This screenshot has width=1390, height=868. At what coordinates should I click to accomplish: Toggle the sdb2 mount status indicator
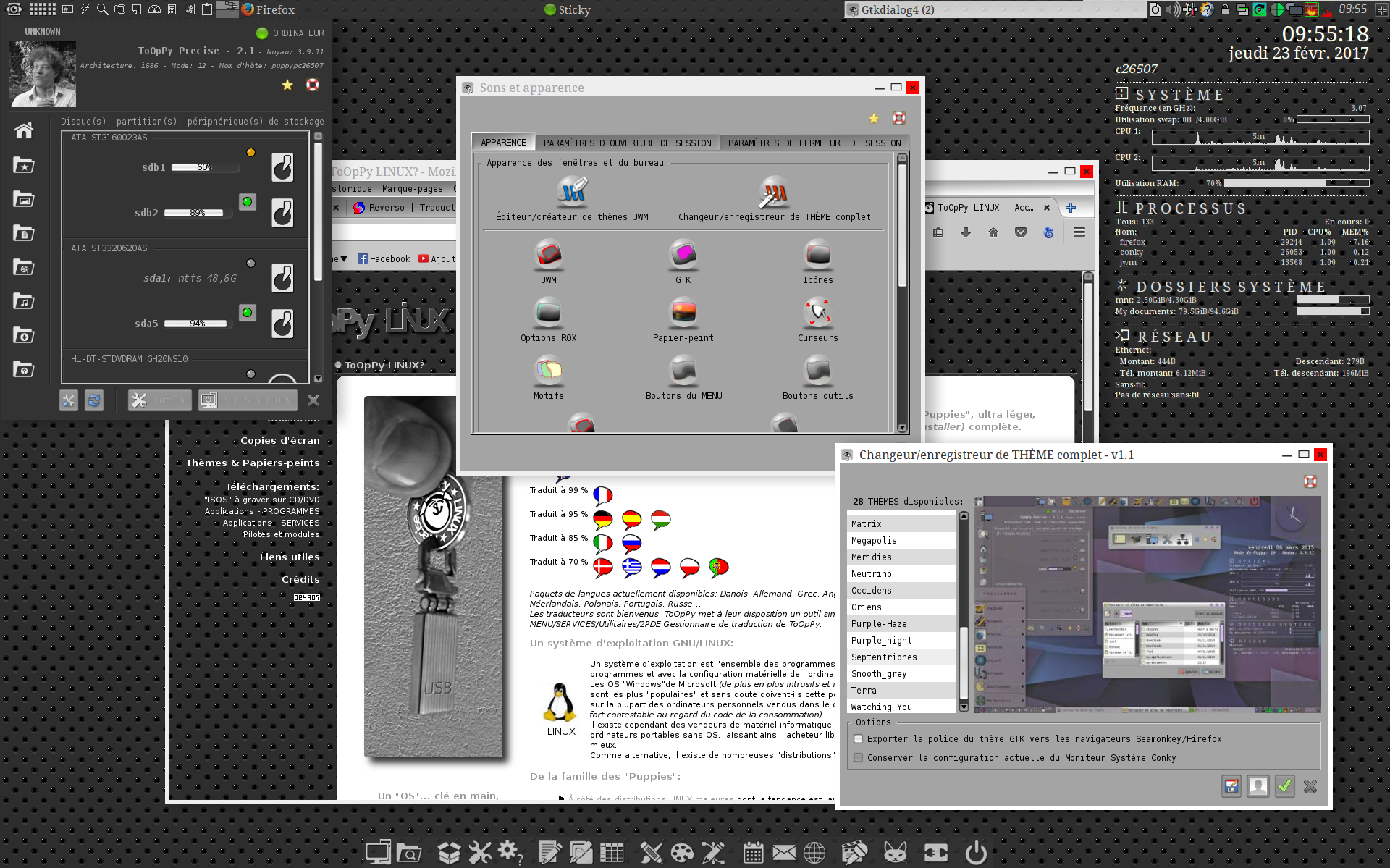(248, 202)
